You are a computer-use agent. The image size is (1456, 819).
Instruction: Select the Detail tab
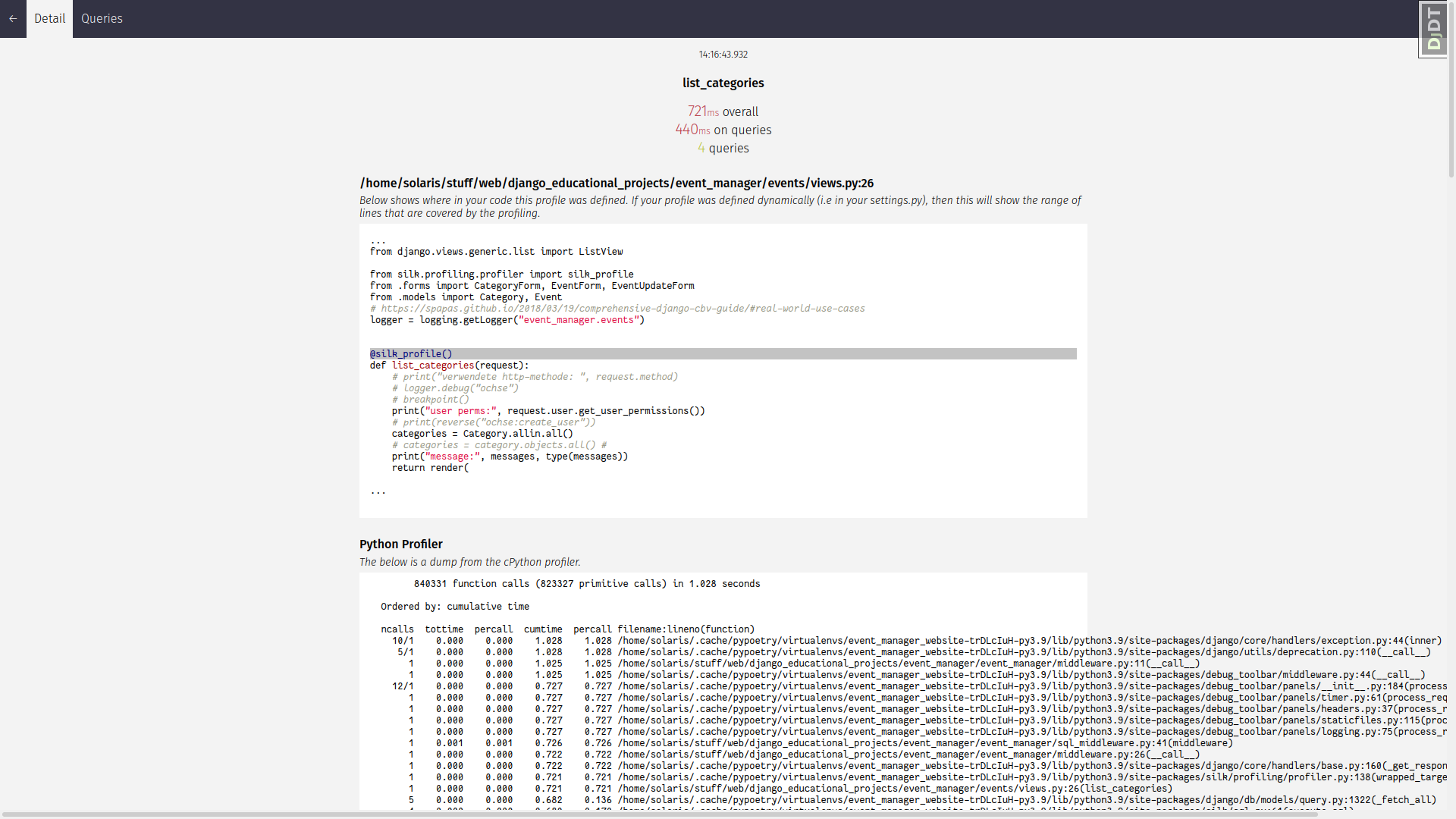click(x=49, y=18)
